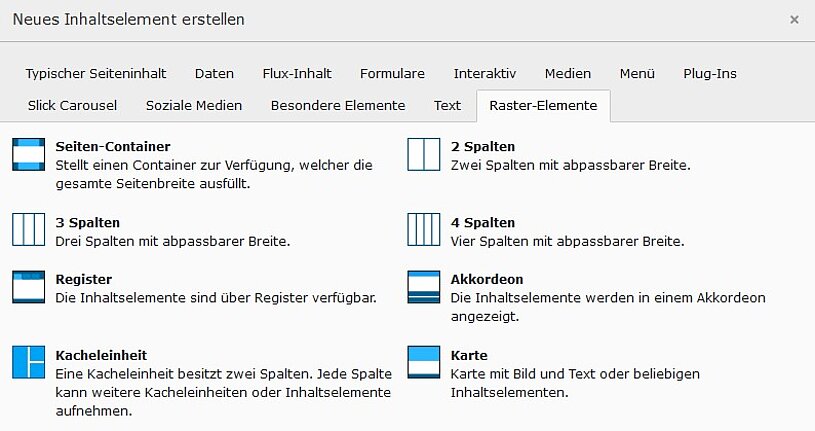This screenshot has width=815, height=431.
Task: Click the Karte card element icon
Action: click(x=424, y=362)
